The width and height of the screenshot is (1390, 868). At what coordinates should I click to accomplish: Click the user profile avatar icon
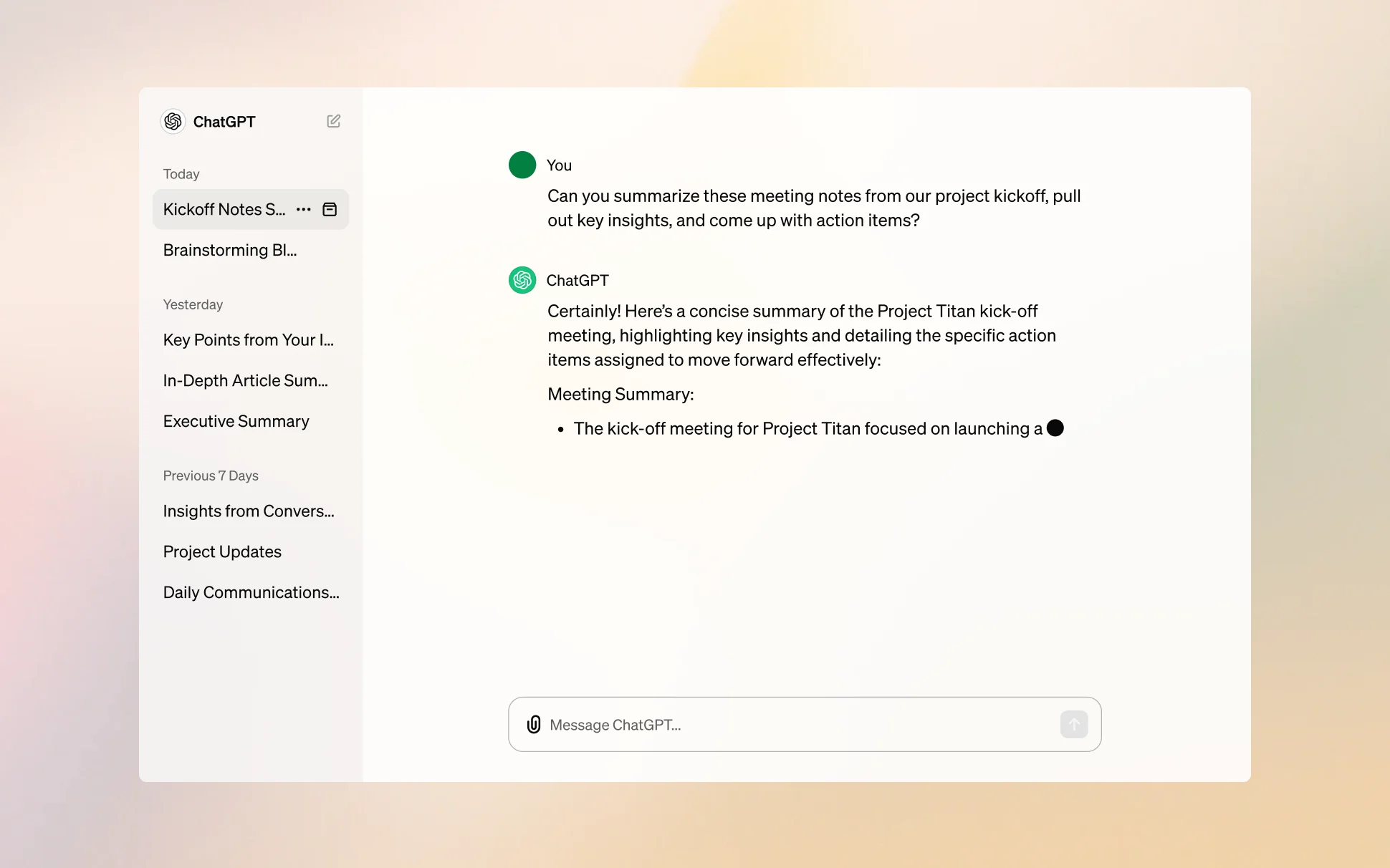point(521,164)
